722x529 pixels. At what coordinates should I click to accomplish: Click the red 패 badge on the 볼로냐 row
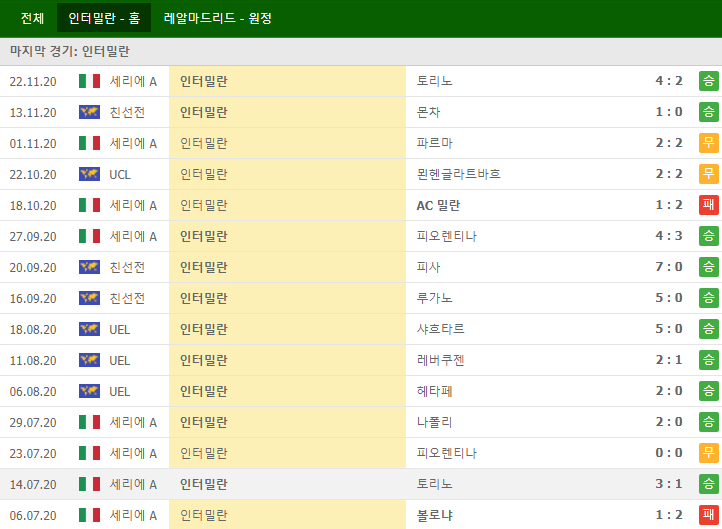tap(709, 515)
